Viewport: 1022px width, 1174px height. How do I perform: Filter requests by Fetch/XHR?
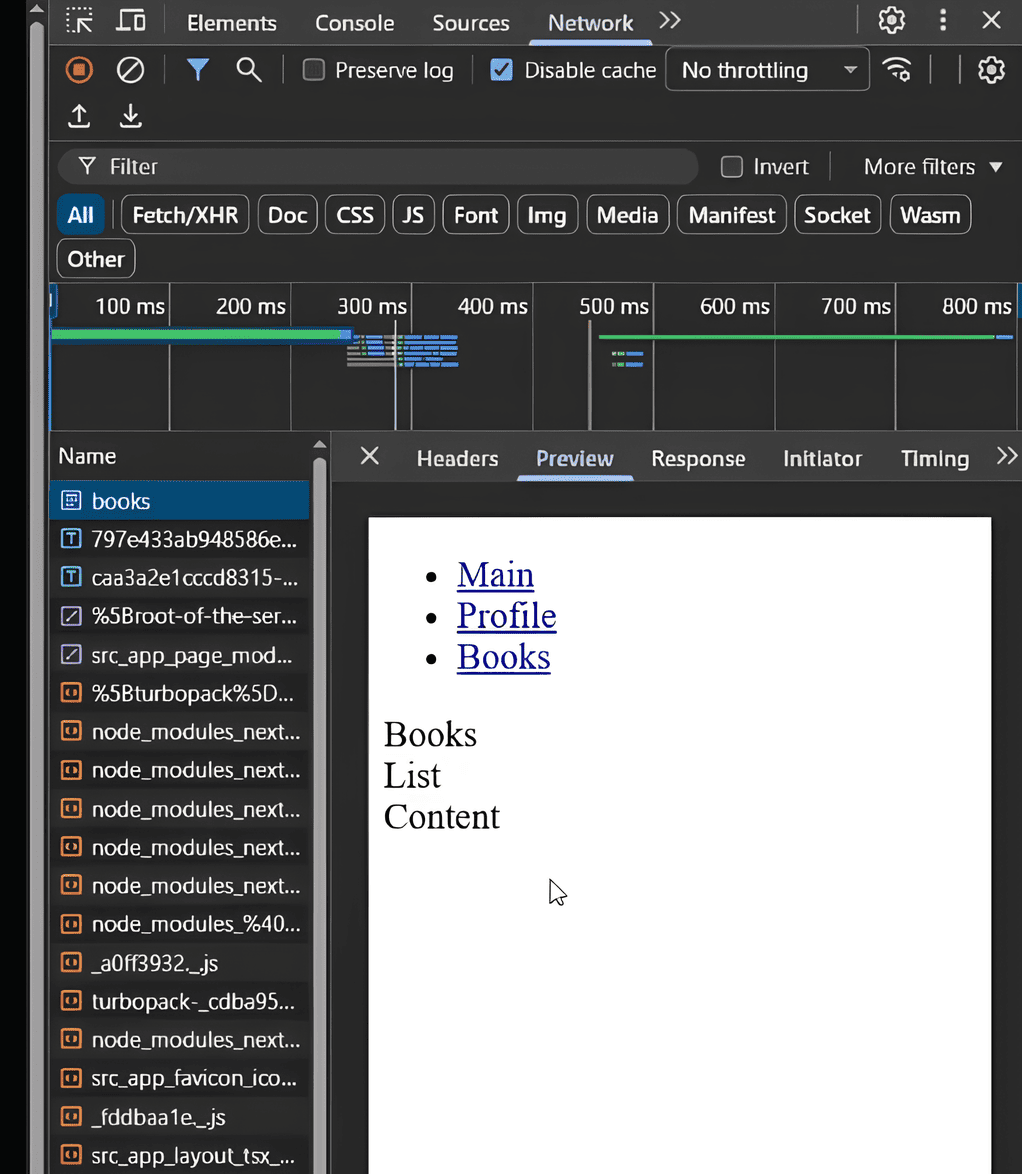[x=185, y=215]
